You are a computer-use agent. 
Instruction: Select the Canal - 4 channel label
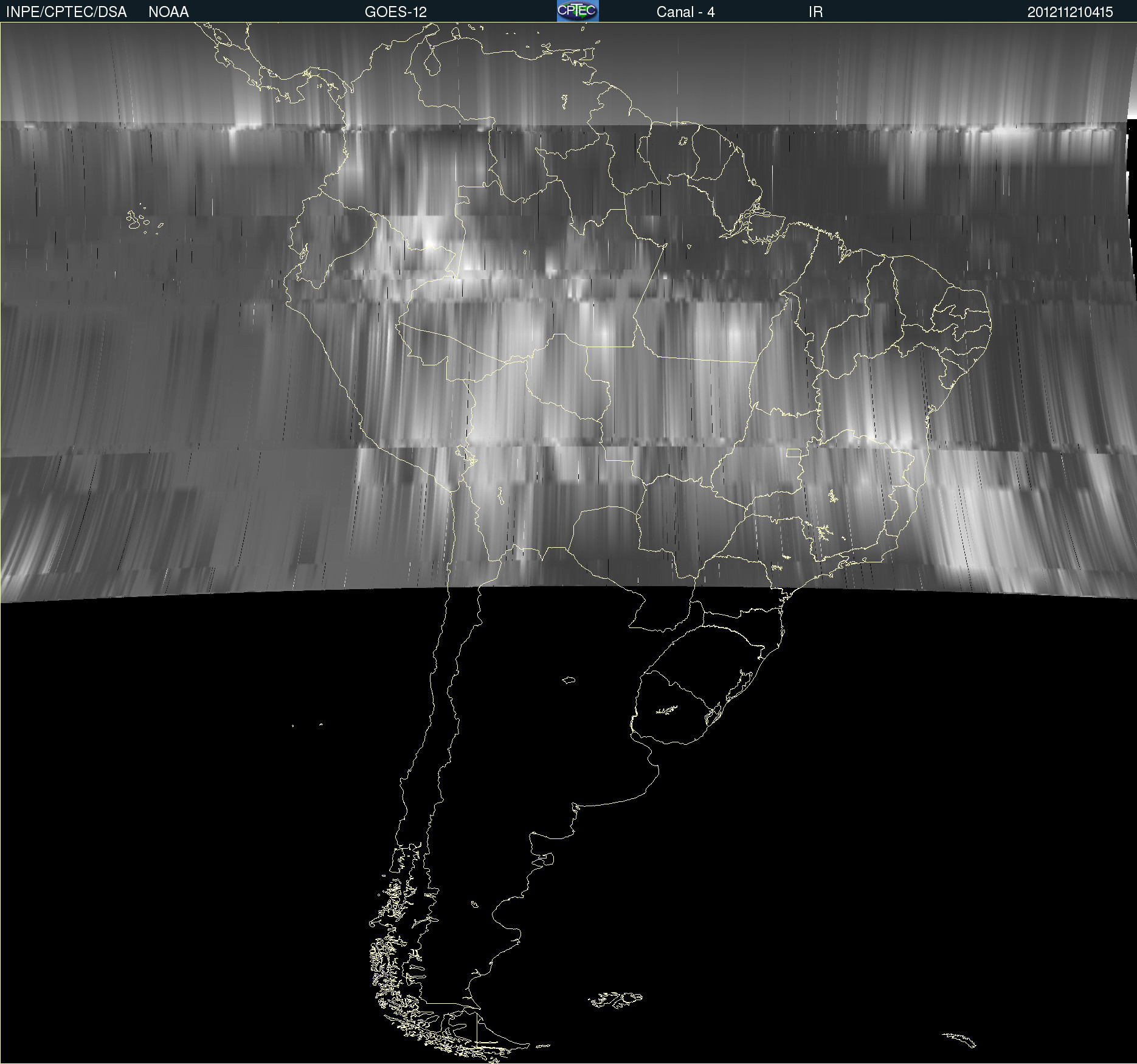click(x=685, y=12)
